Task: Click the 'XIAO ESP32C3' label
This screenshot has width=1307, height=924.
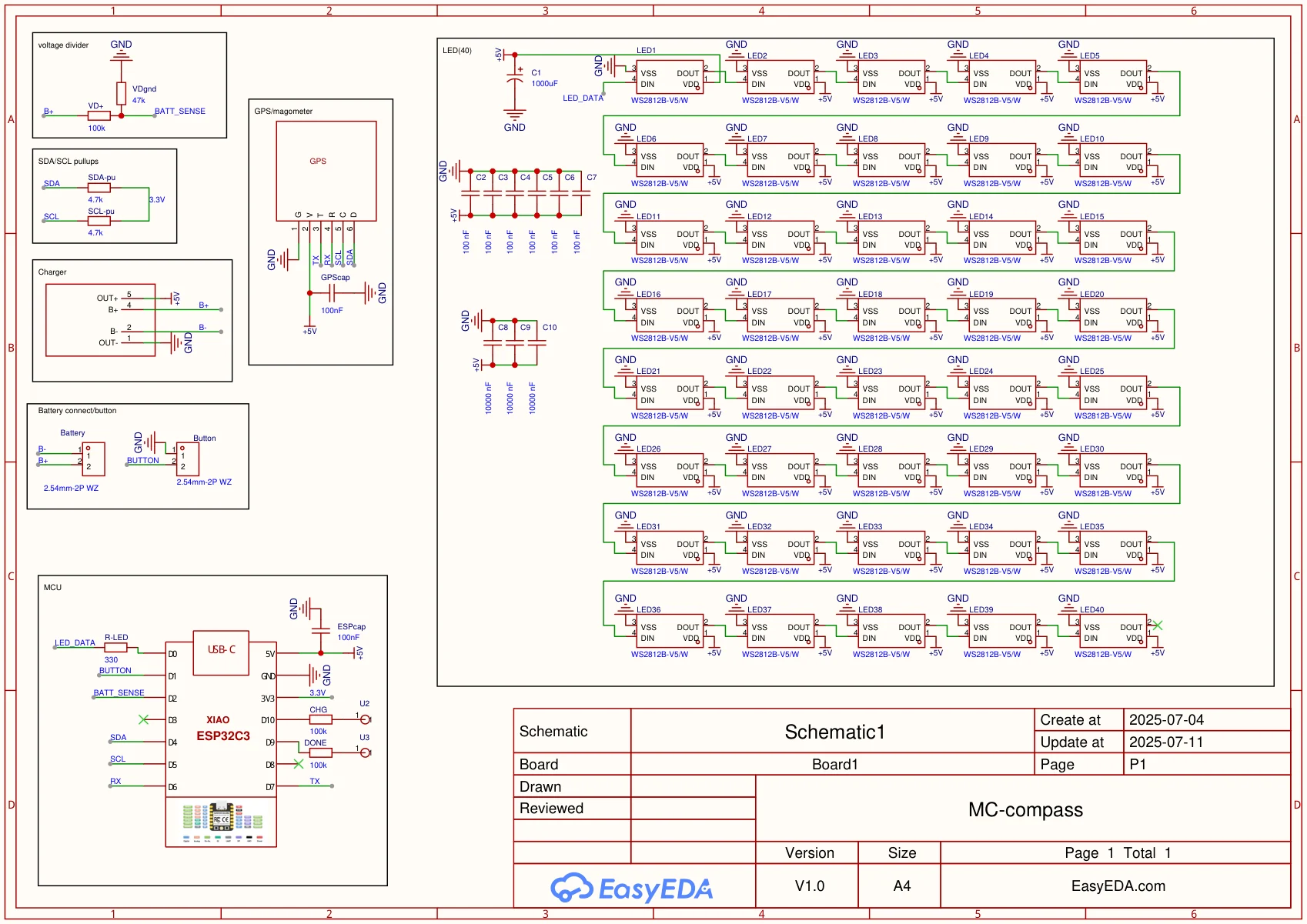Action: pos(222,729)
